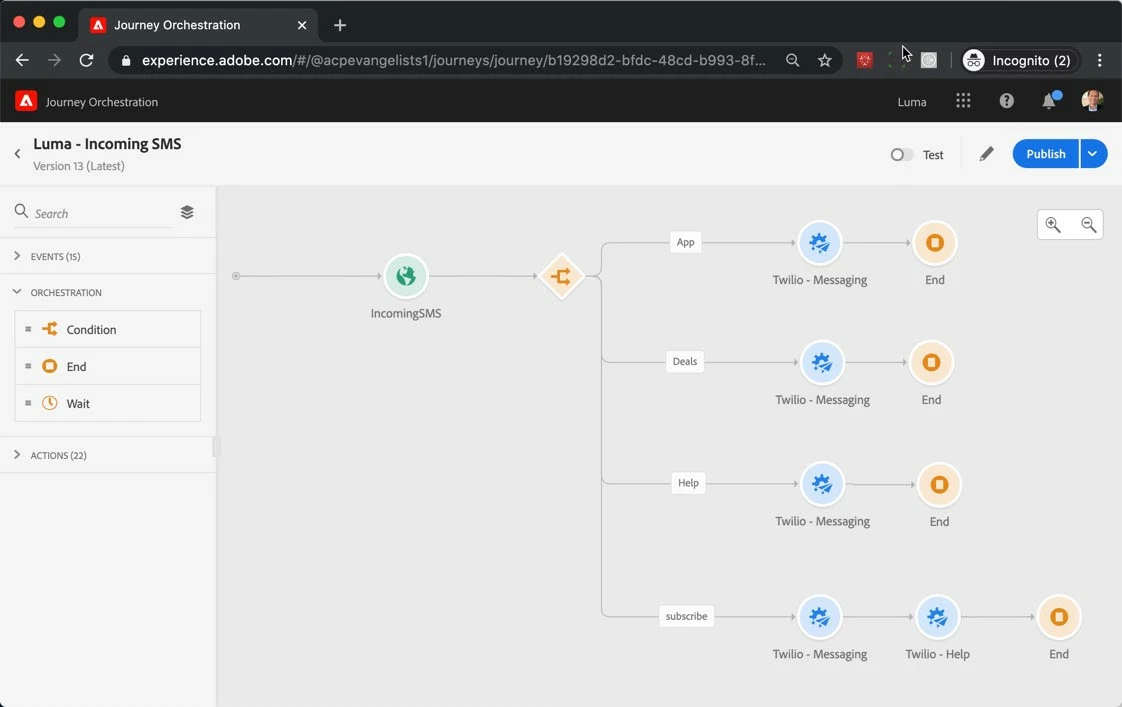Click the Publish button

click(x=1045, y=154)
